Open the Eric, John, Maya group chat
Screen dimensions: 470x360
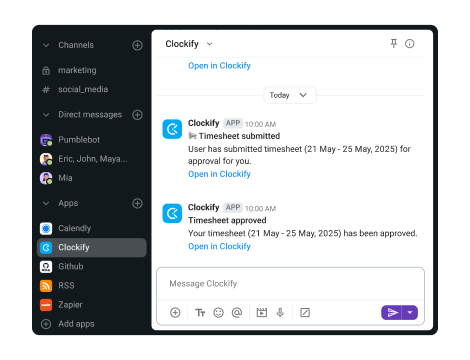pos(92,159)
